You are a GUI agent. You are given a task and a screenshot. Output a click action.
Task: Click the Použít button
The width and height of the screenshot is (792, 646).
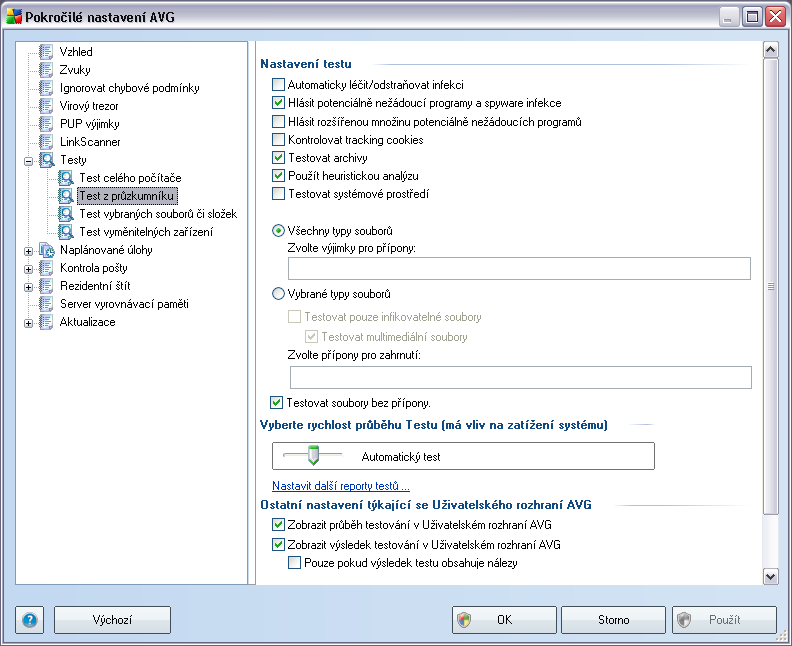pos(724,620)
